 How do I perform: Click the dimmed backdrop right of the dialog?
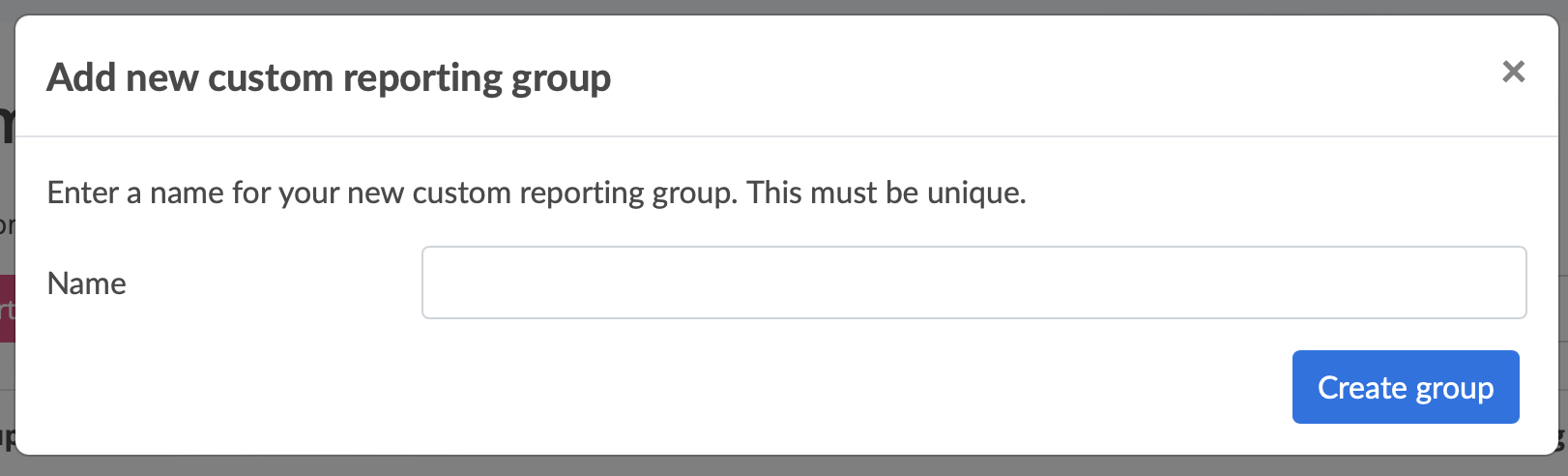[1562, 242]
